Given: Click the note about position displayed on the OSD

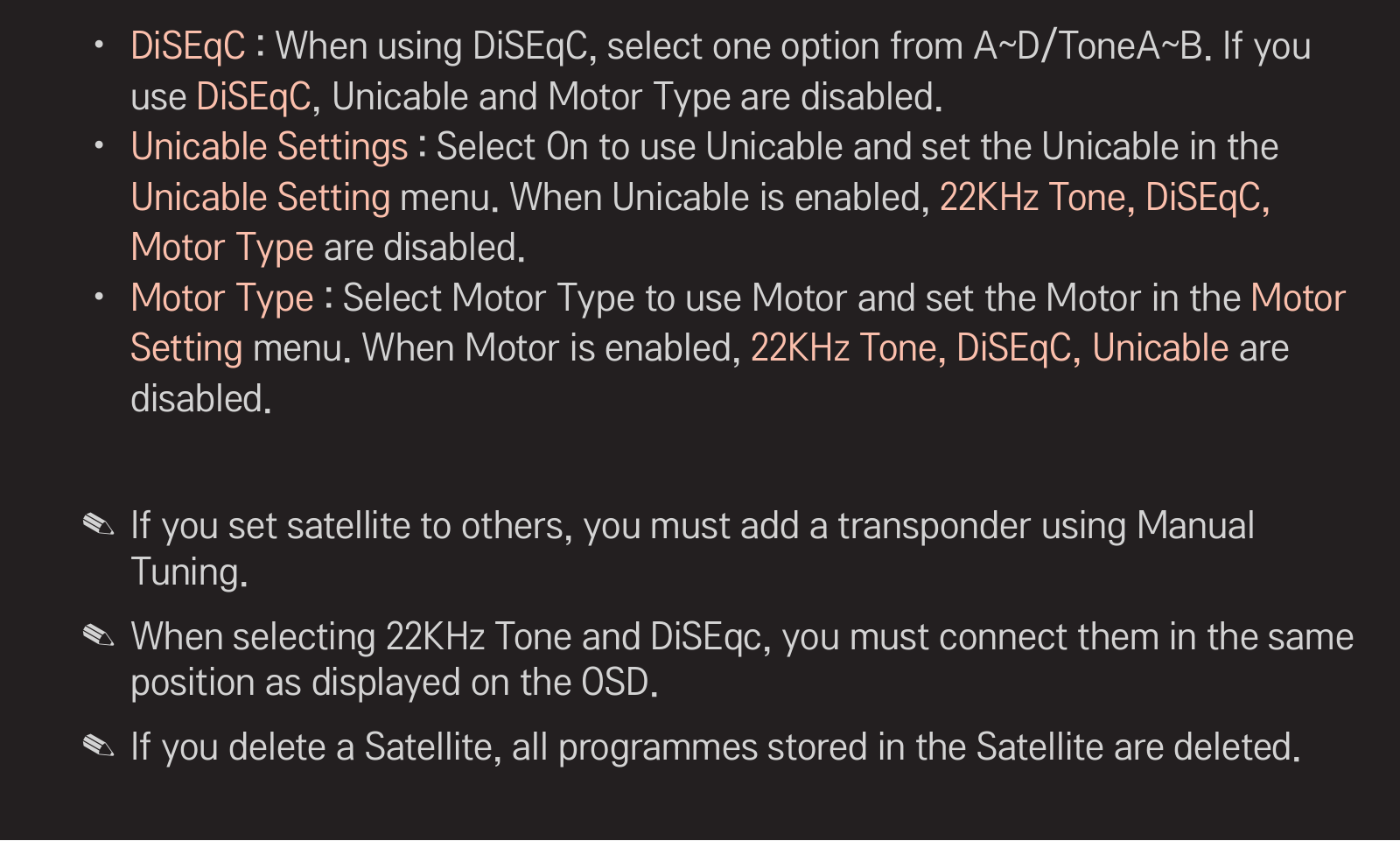Looking at the screenshot, I should [x=742, y=659].
